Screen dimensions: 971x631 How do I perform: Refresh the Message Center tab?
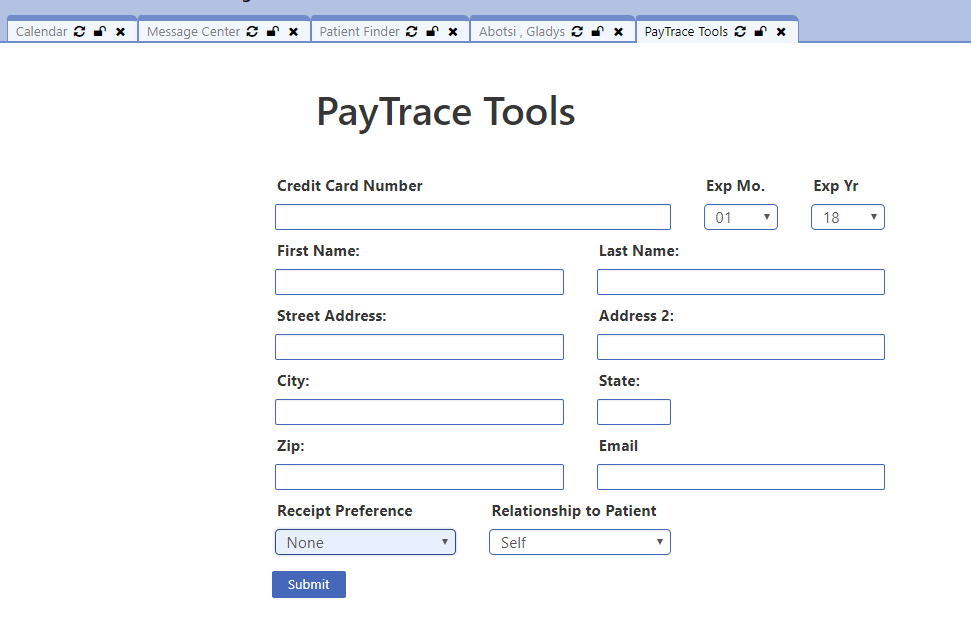click(252, 32)
